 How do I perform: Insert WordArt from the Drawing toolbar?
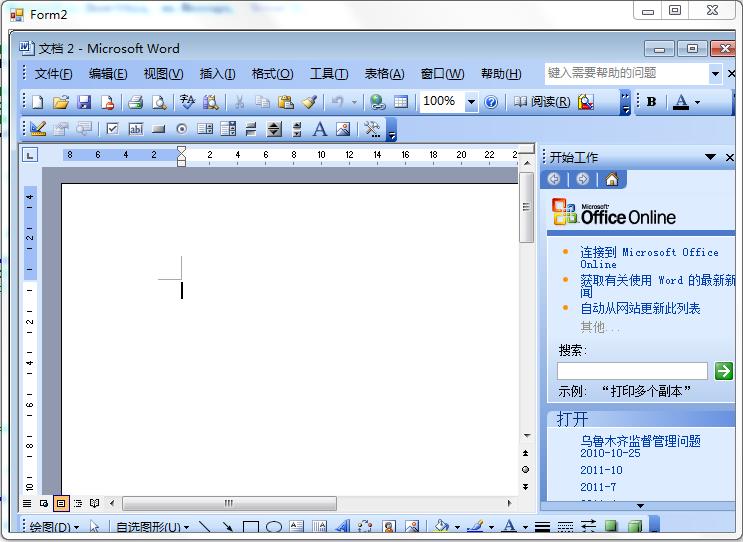click(x=343, y=526)
